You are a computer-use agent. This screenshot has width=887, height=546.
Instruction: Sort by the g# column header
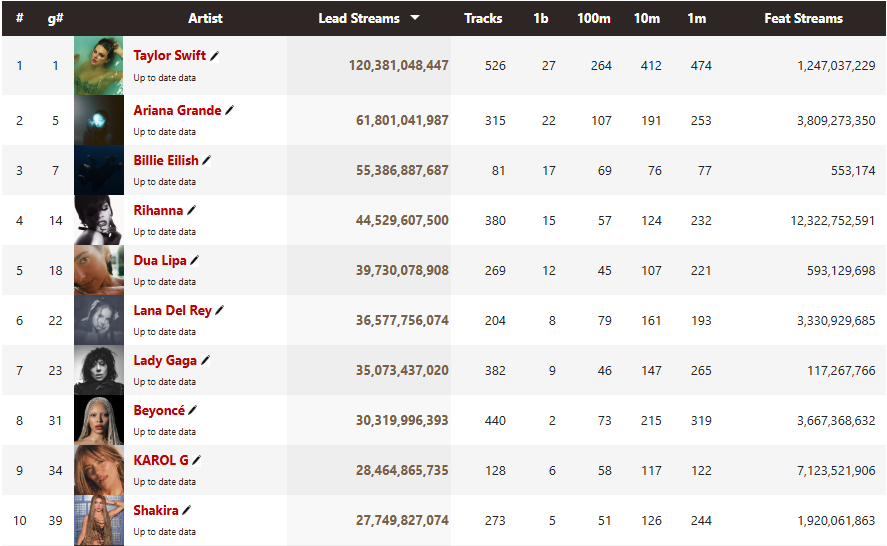click(55, 18)
